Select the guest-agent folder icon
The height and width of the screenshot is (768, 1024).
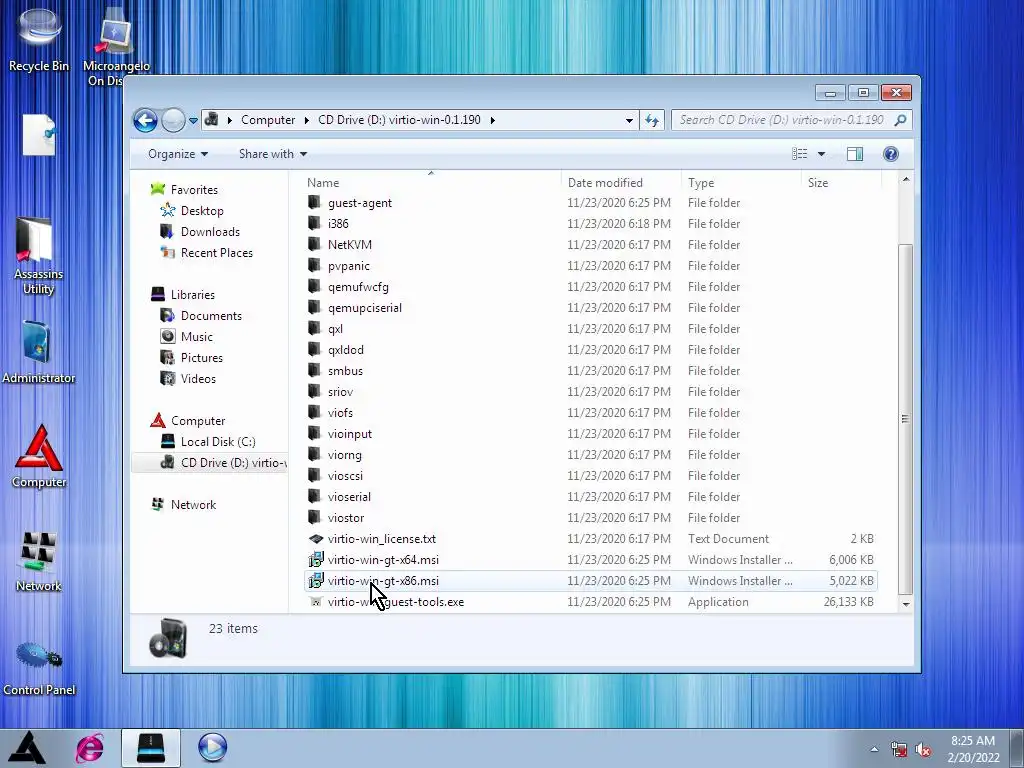[315, 202]
